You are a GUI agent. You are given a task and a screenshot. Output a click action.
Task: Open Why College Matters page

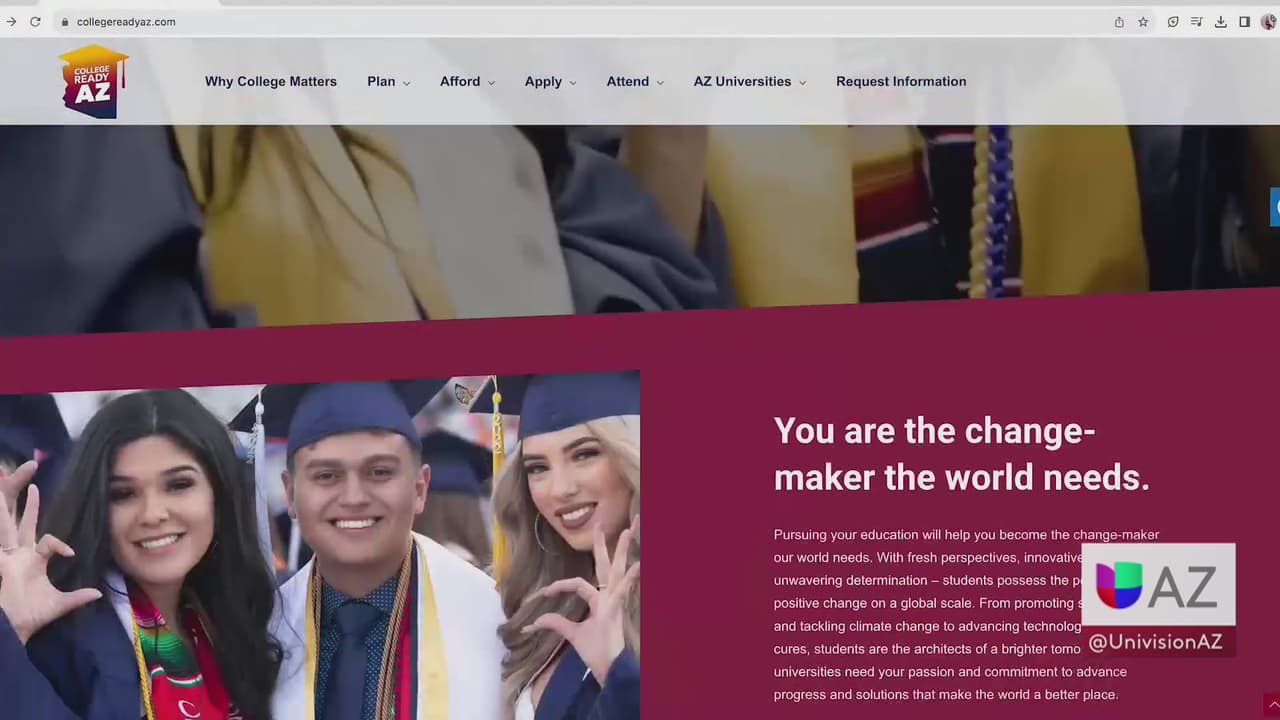[x=271, y=82]
